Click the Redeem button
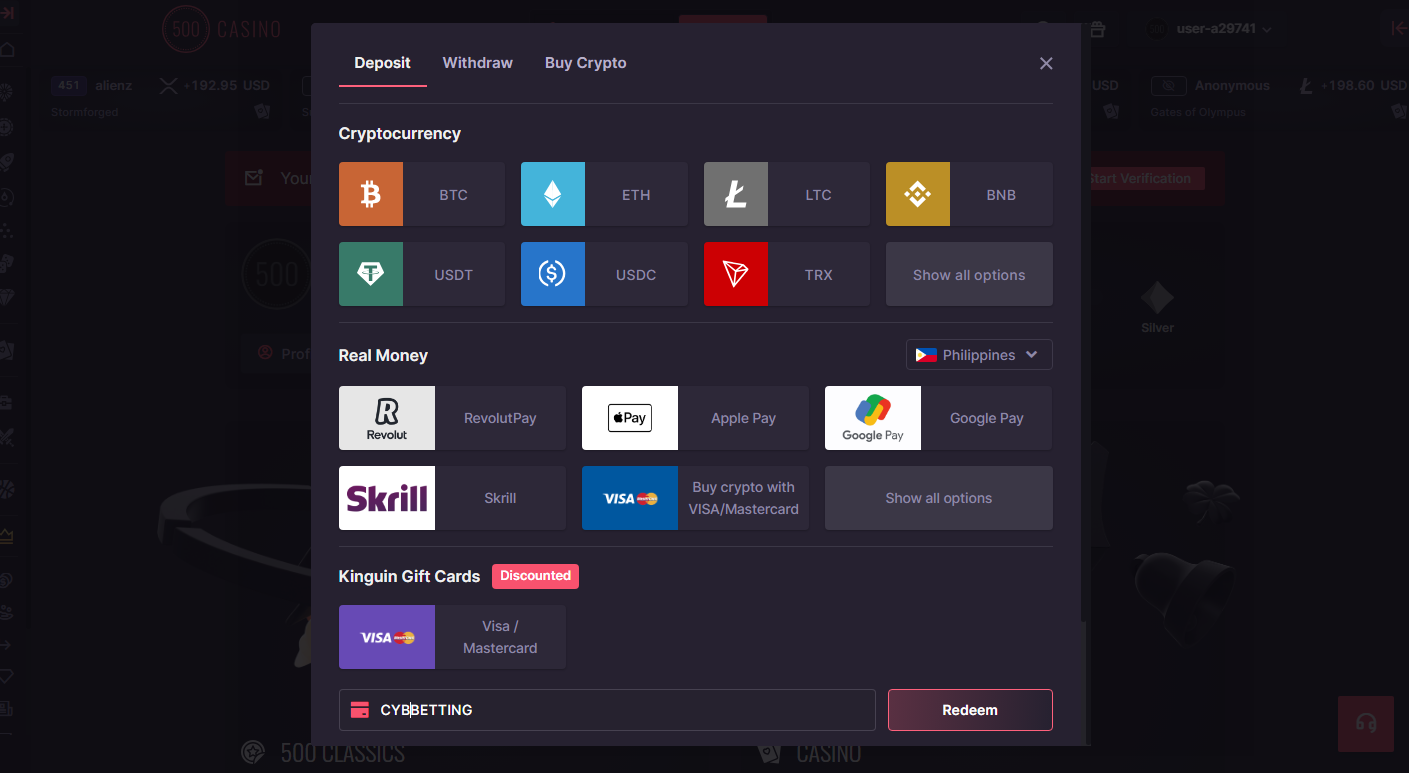The width and height of the screenshot is (1409, 773). [969, 710]
